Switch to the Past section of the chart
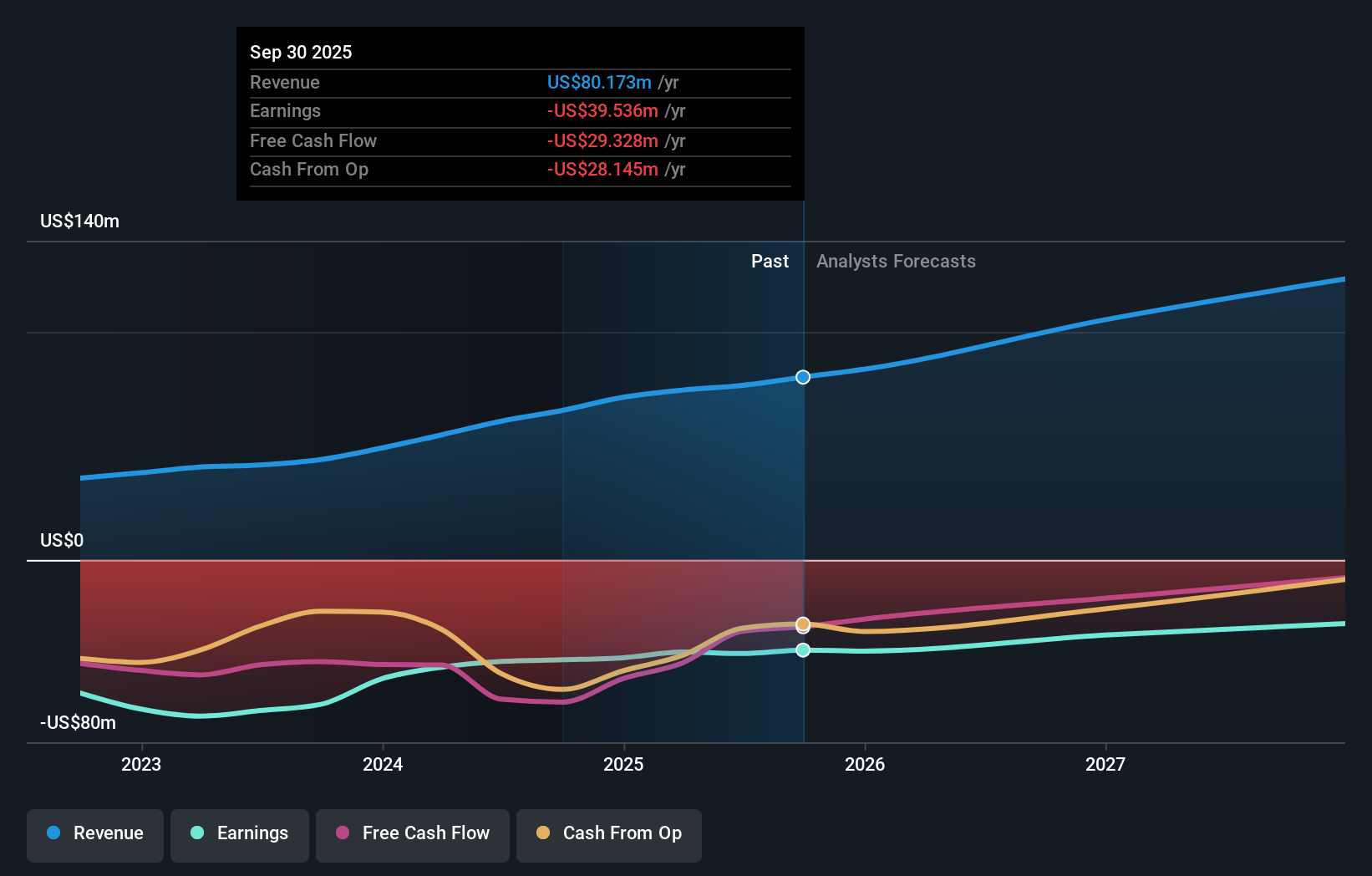Screen dimensions: 1372x876 click(x=770, y=261)
